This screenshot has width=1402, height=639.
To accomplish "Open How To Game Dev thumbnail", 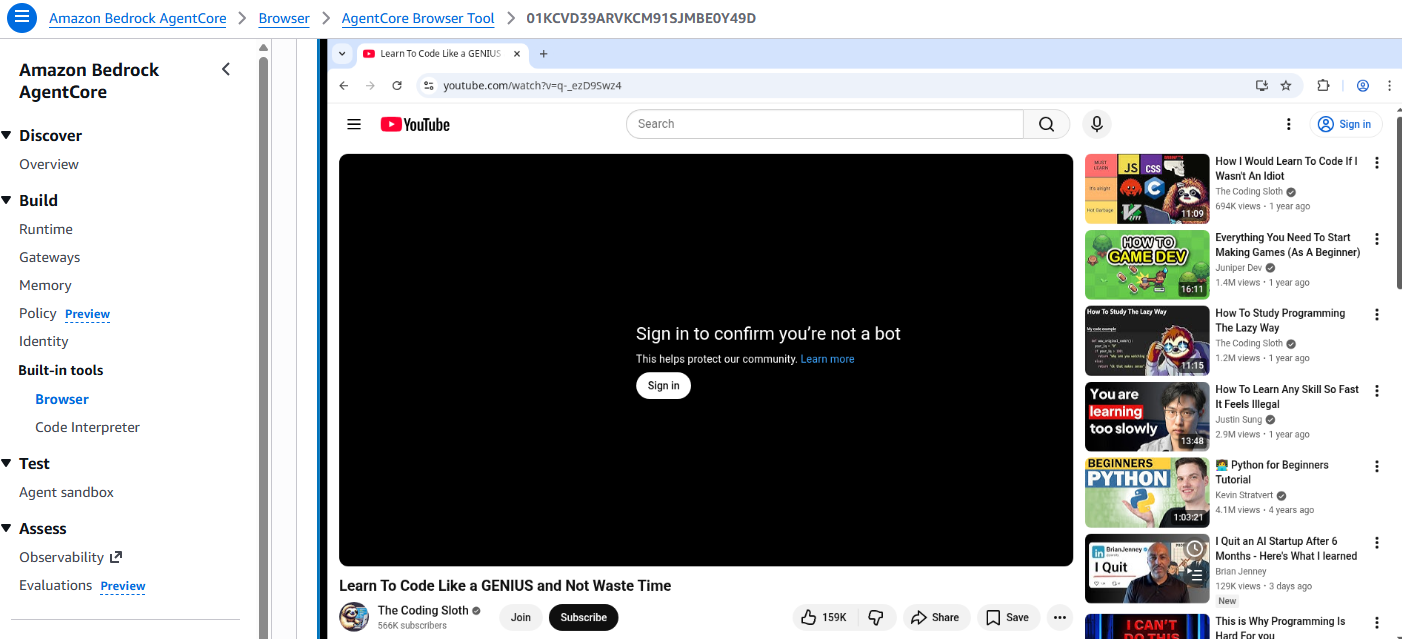I will coord(1147,265).
